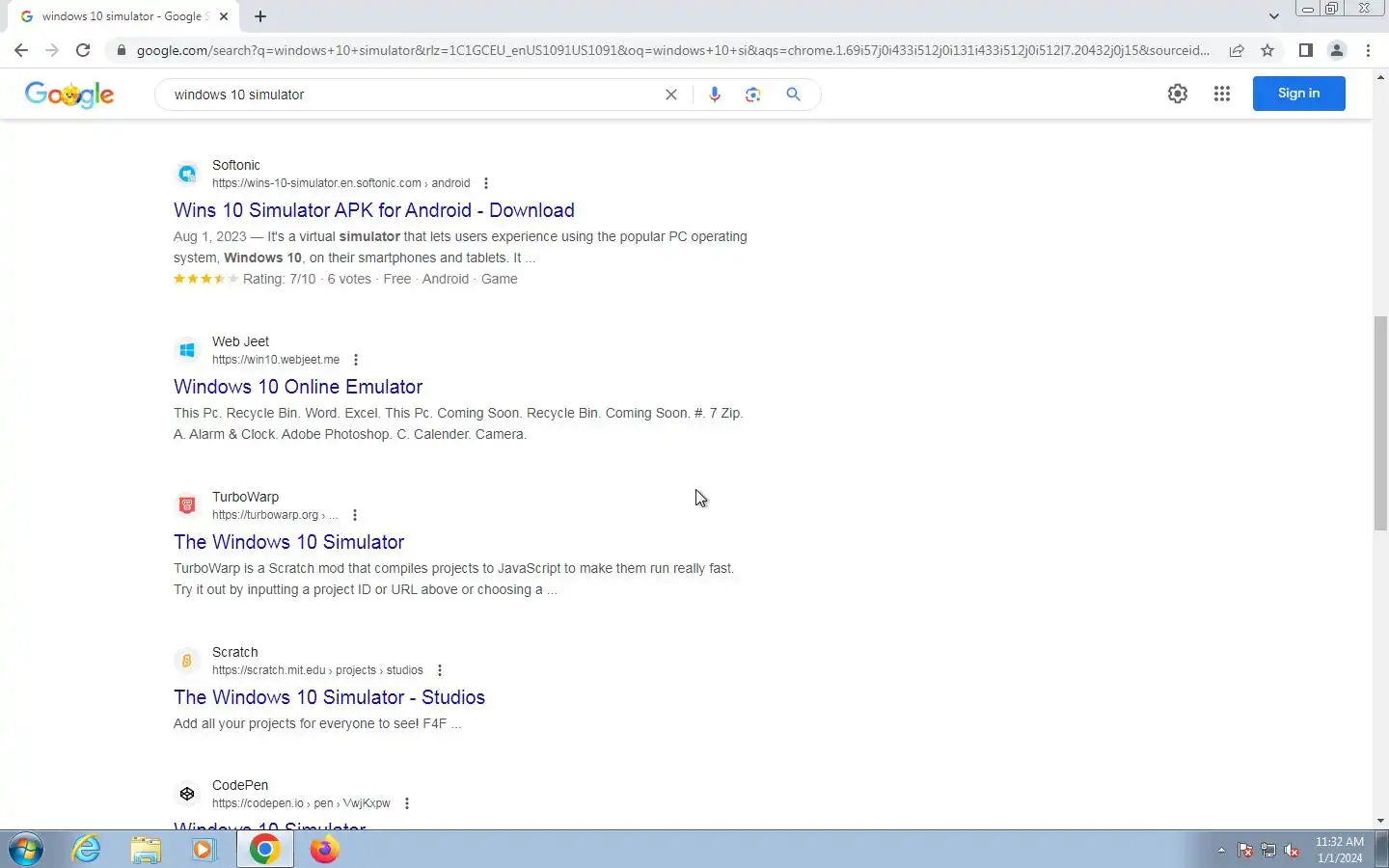
Task: Click the magnifier search button
Action: [x=793, y=95]
